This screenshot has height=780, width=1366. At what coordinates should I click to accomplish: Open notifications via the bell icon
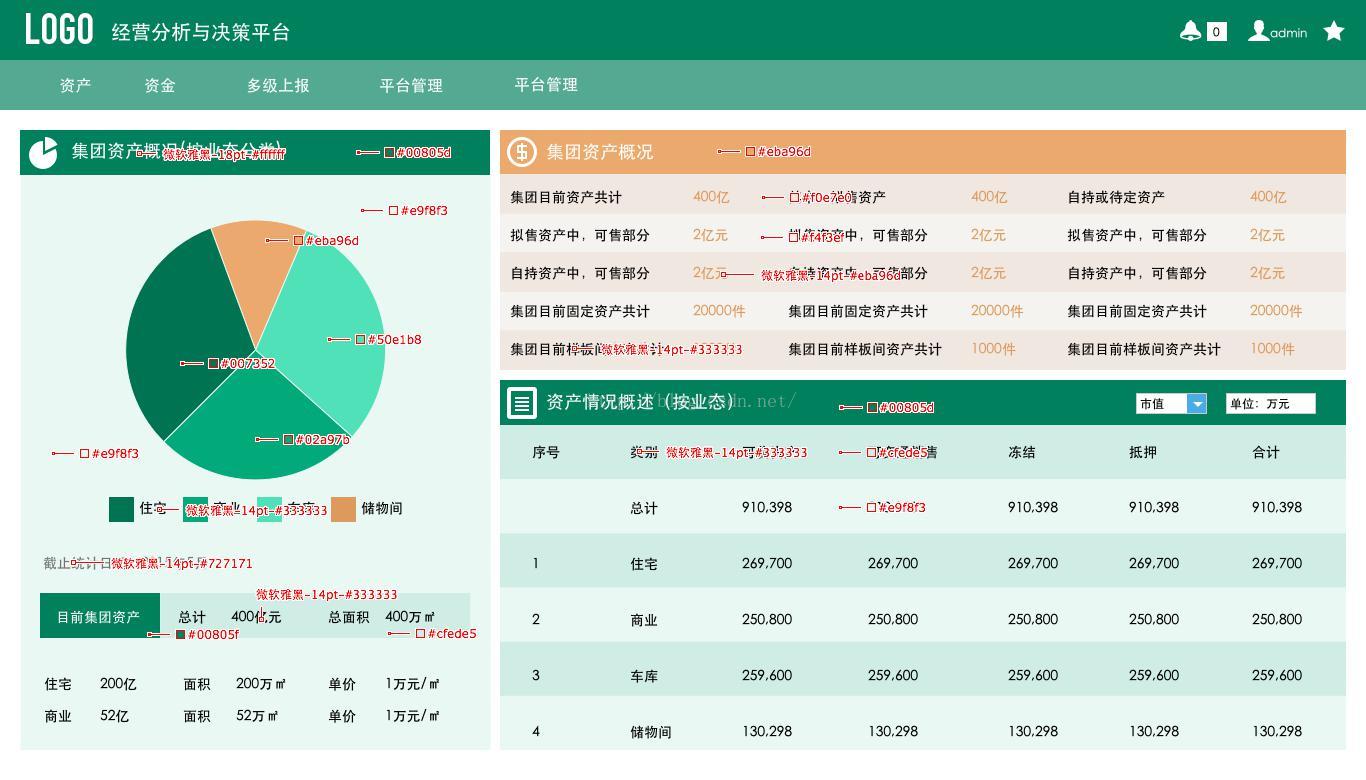point(1190,31)
